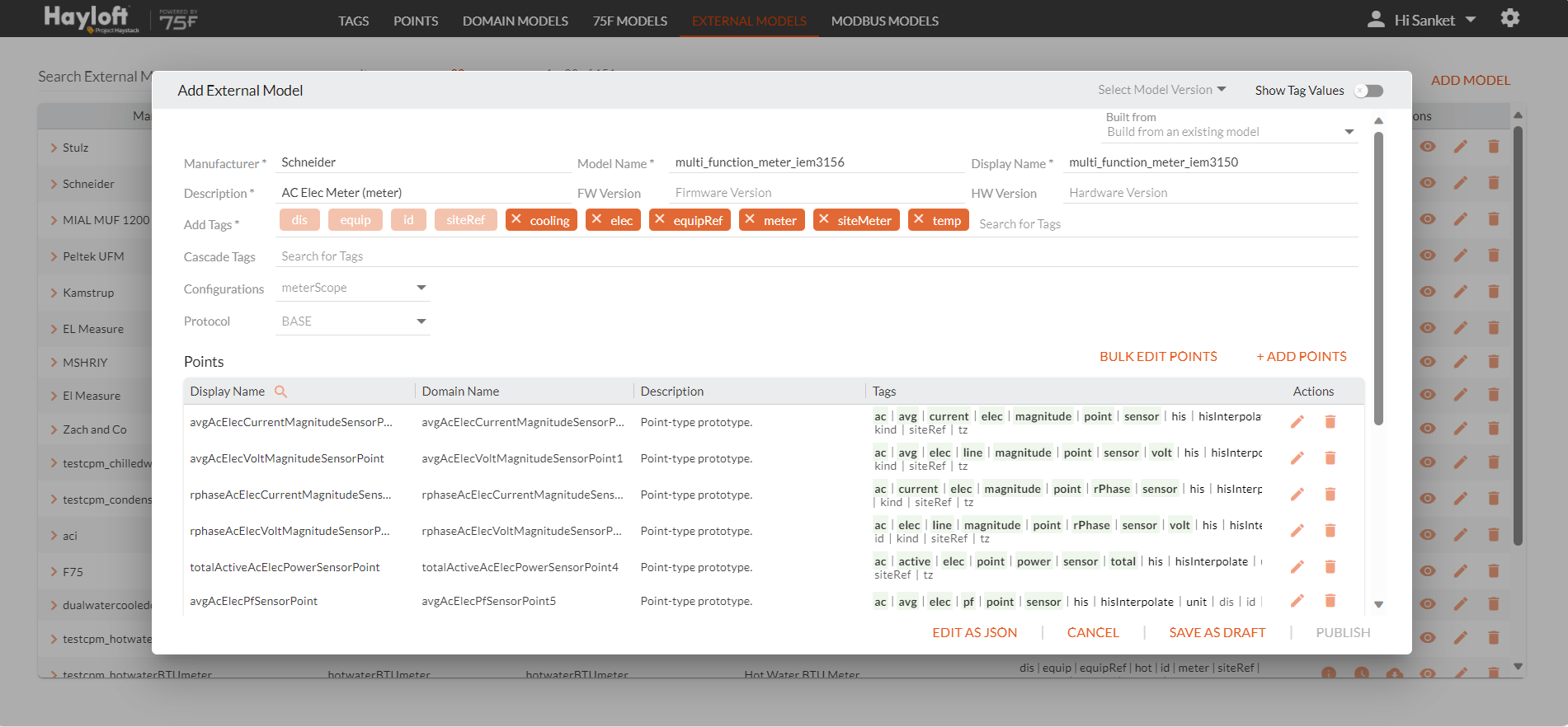Image resolution: width=1568 pixels, height=727 pixels.
Task: Expand the Peltek UFM model row
Action: (54, 256)
